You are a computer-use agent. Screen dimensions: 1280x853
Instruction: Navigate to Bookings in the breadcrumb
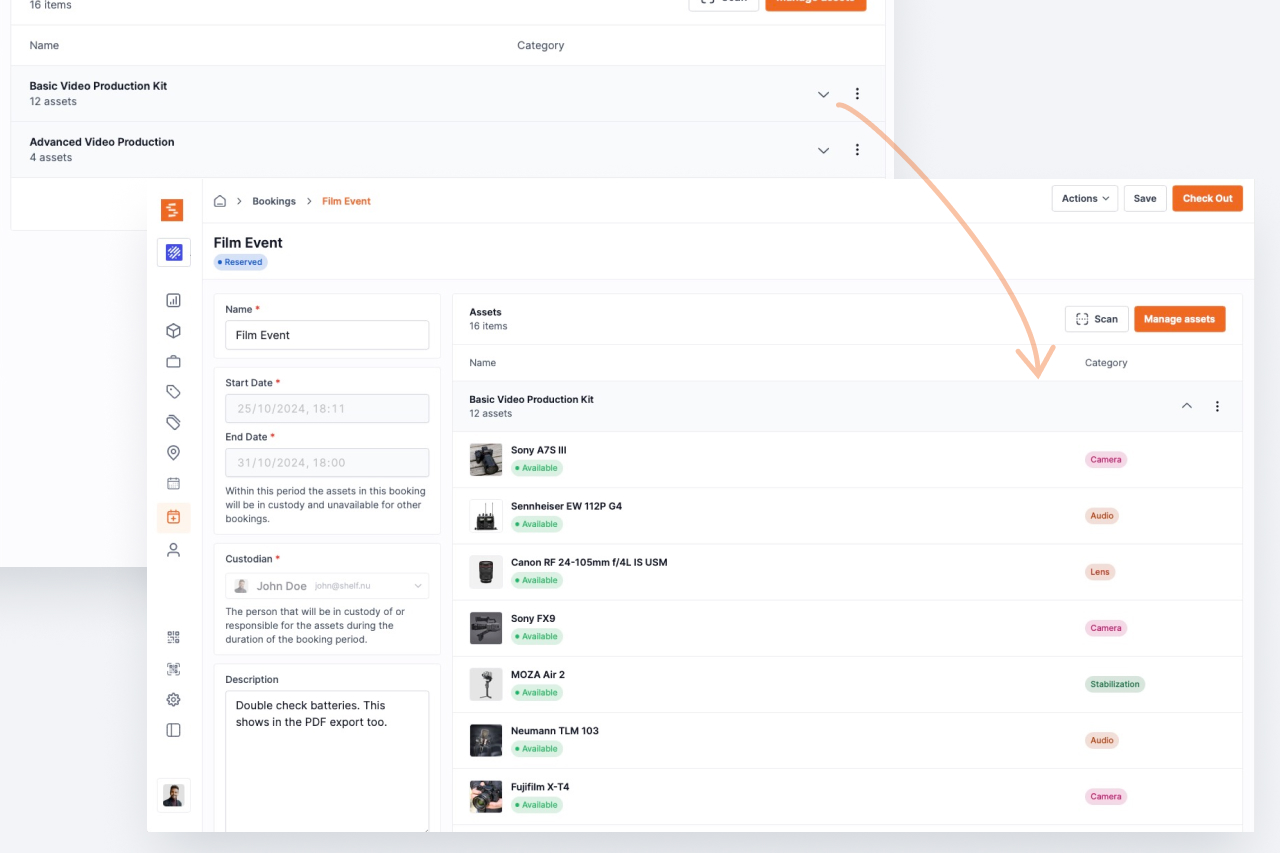pyautogui.click(x=273, y=201)
